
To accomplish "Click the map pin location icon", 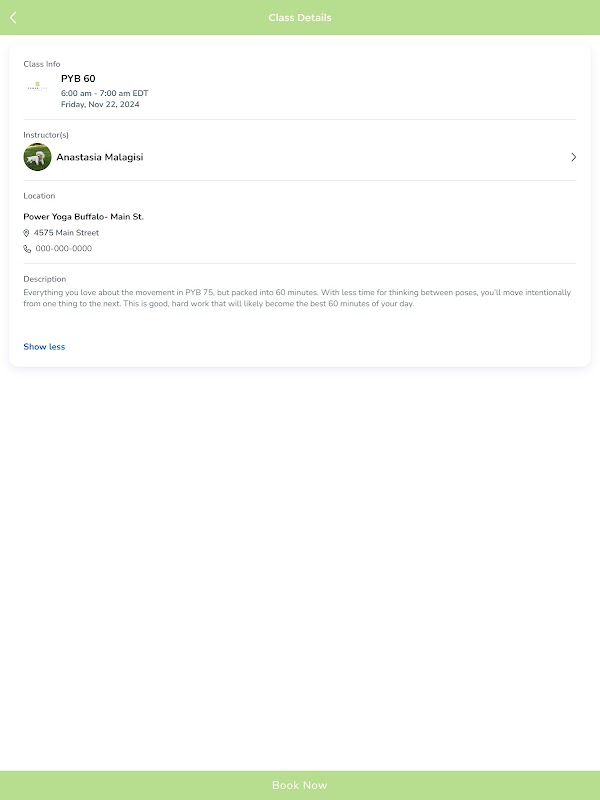I will coord(27,233).
